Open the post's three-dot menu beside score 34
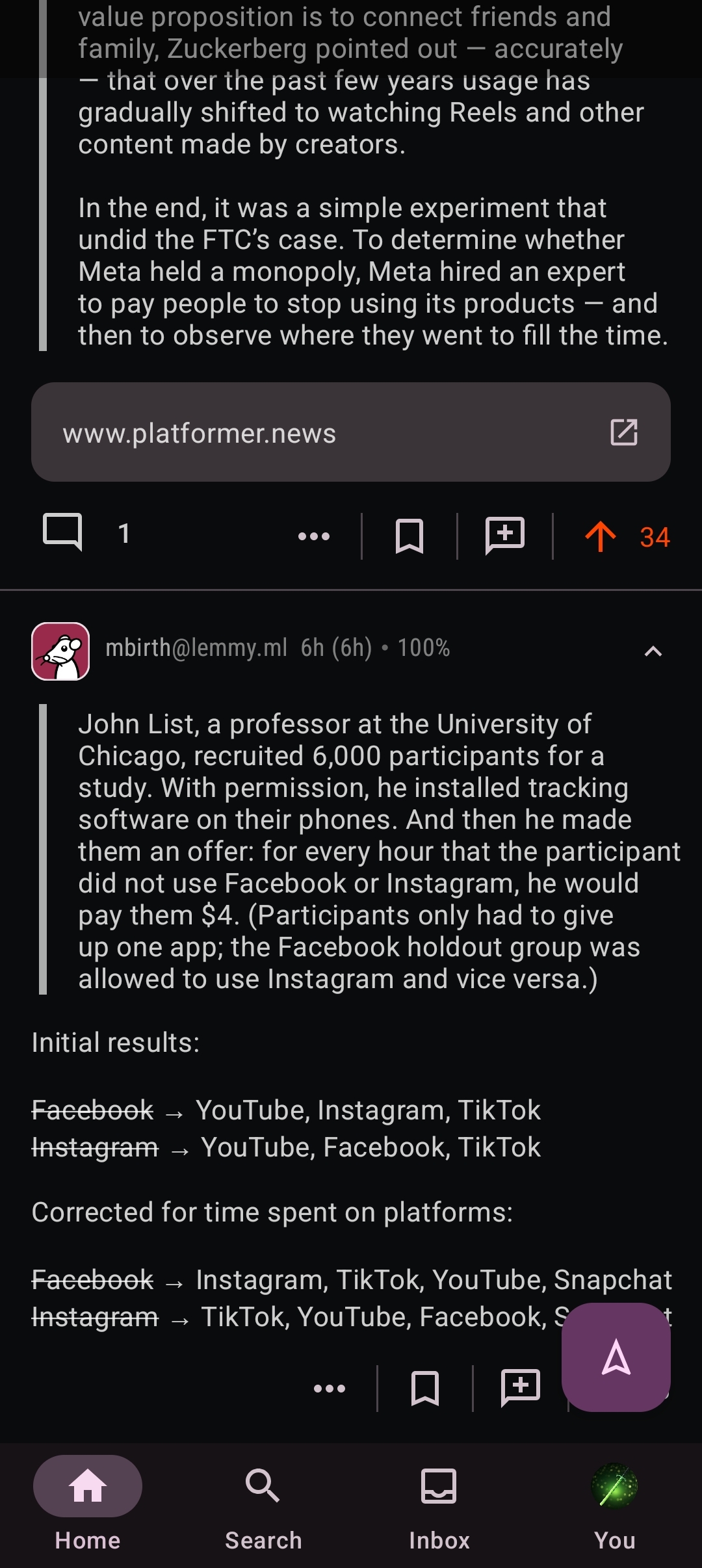This screenshot has height=1568, width=702. tap(314, 536)
